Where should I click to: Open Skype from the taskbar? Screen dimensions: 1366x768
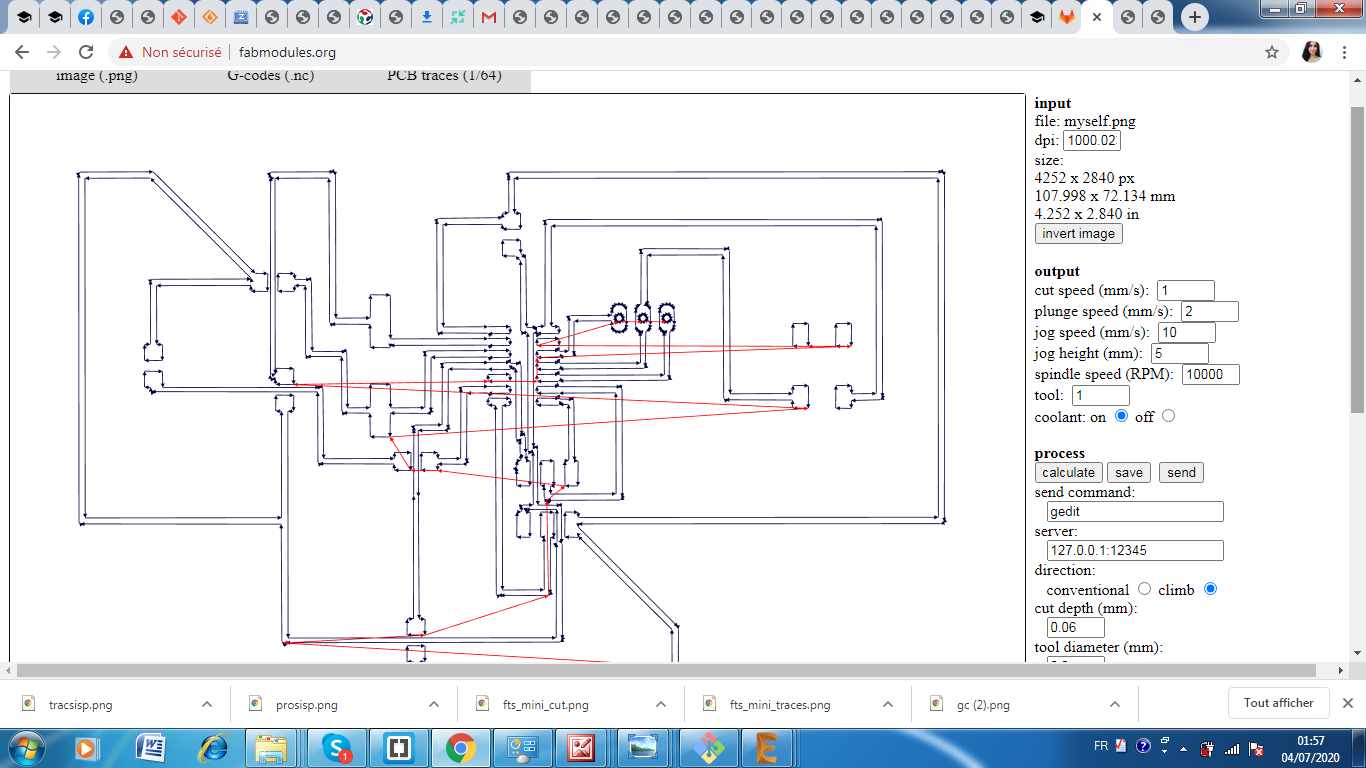click(x=337, y=747)
